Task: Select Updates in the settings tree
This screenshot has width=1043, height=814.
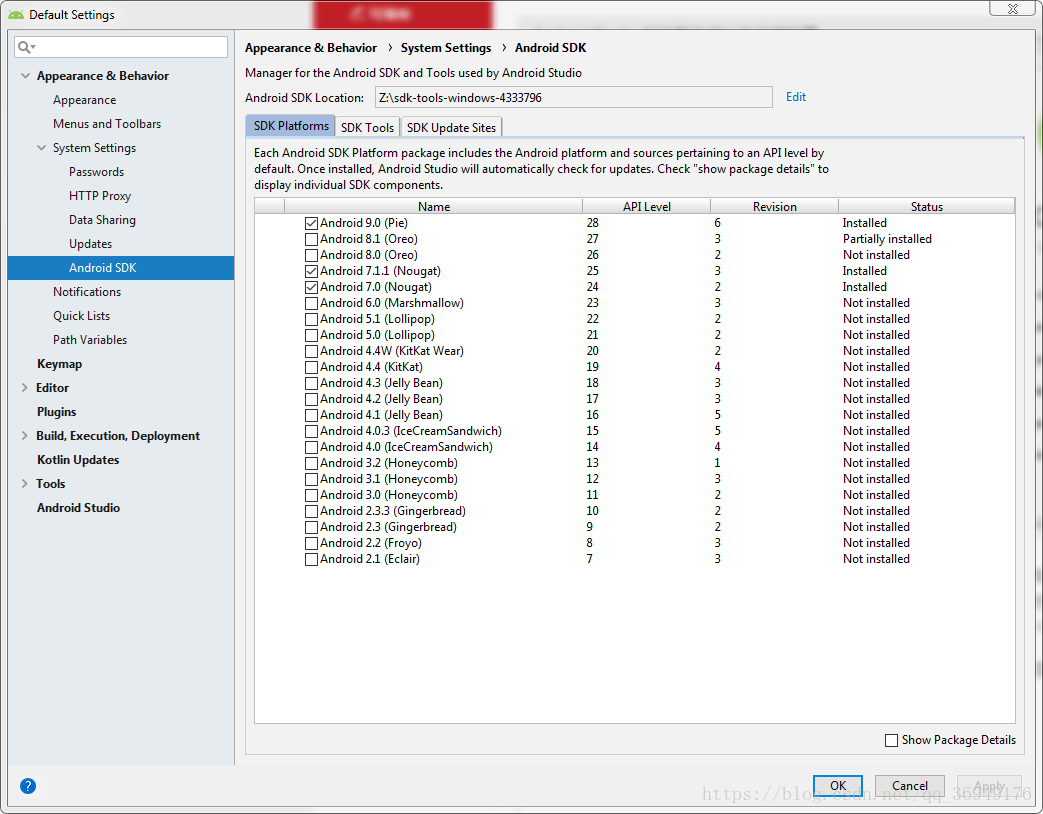Action: pyautogui.click(x=90, y=243)
